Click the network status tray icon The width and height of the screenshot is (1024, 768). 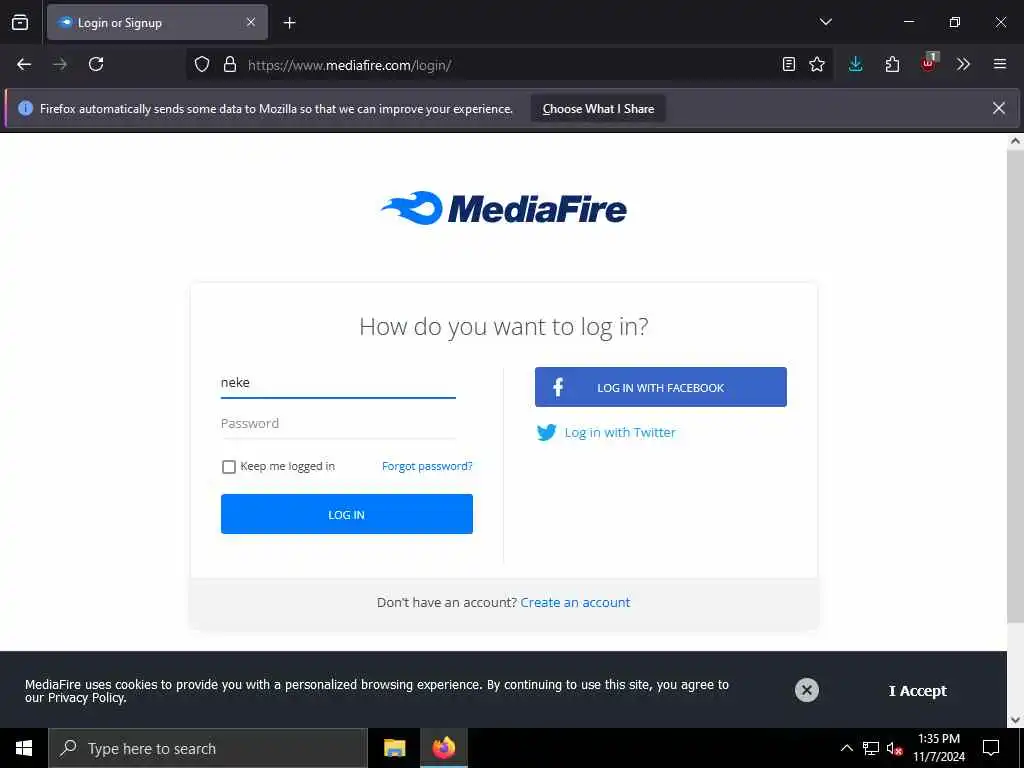coord(871,748)
